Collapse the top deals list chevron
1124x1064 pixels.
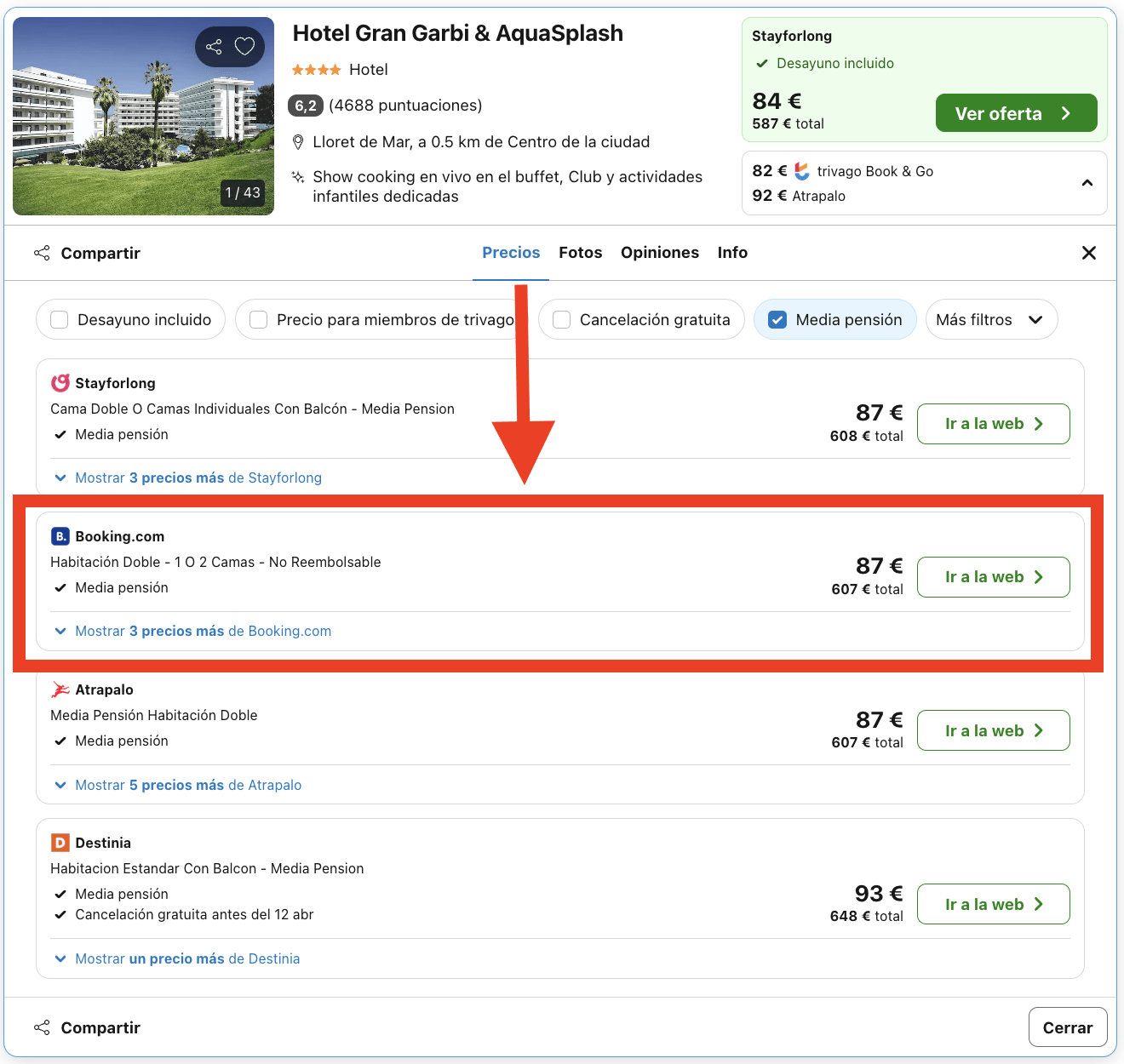point(1087,183)
